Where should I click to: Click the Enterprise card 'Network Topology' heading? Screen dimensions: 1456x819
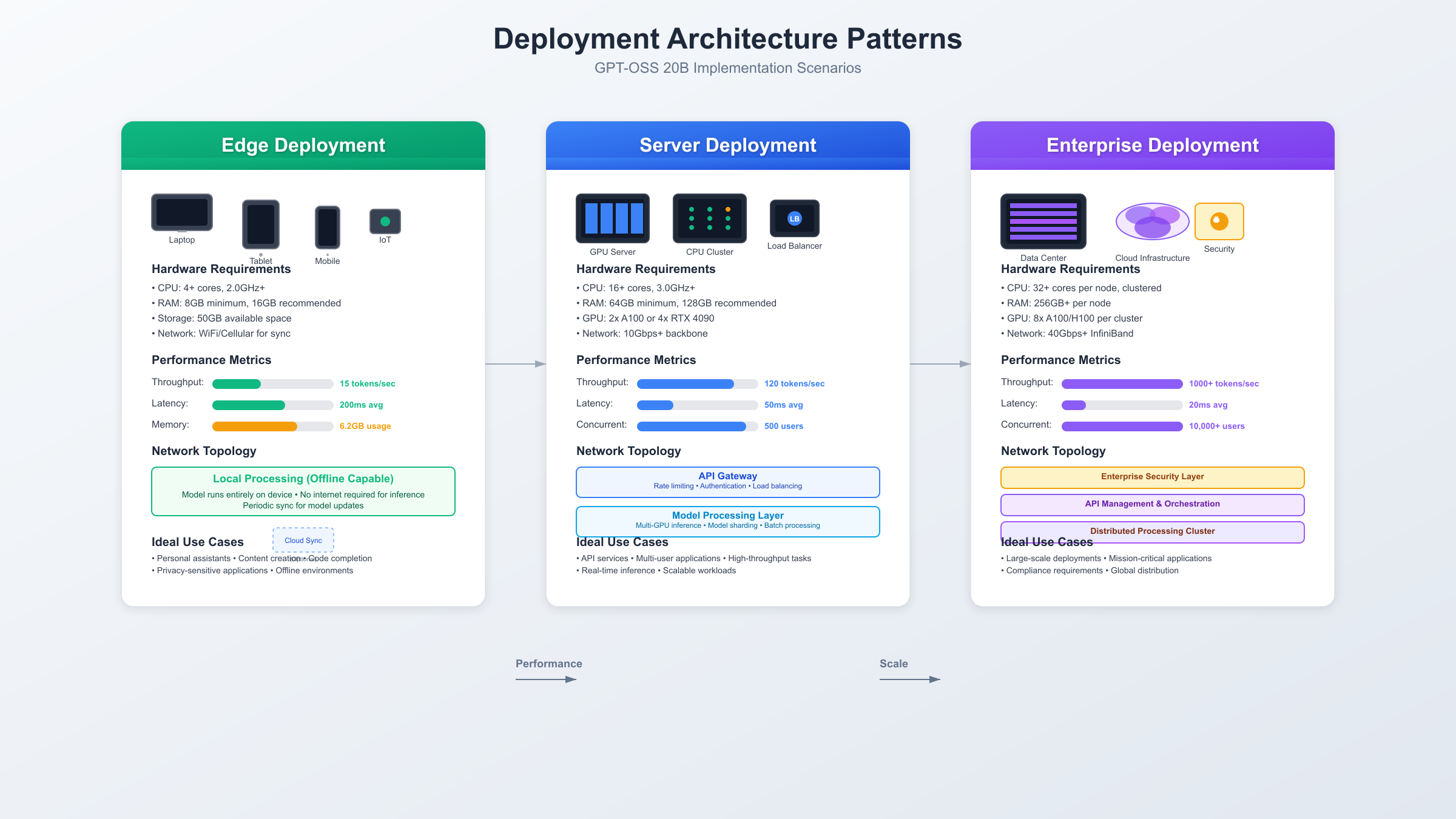[x=1053, y=451]
